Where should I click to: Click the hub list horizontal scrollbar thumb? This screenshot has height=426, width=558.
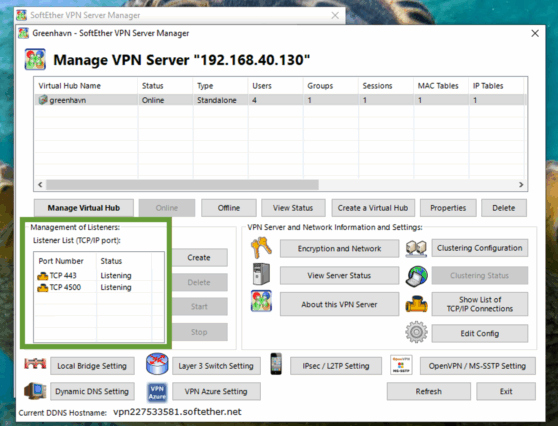182,185
